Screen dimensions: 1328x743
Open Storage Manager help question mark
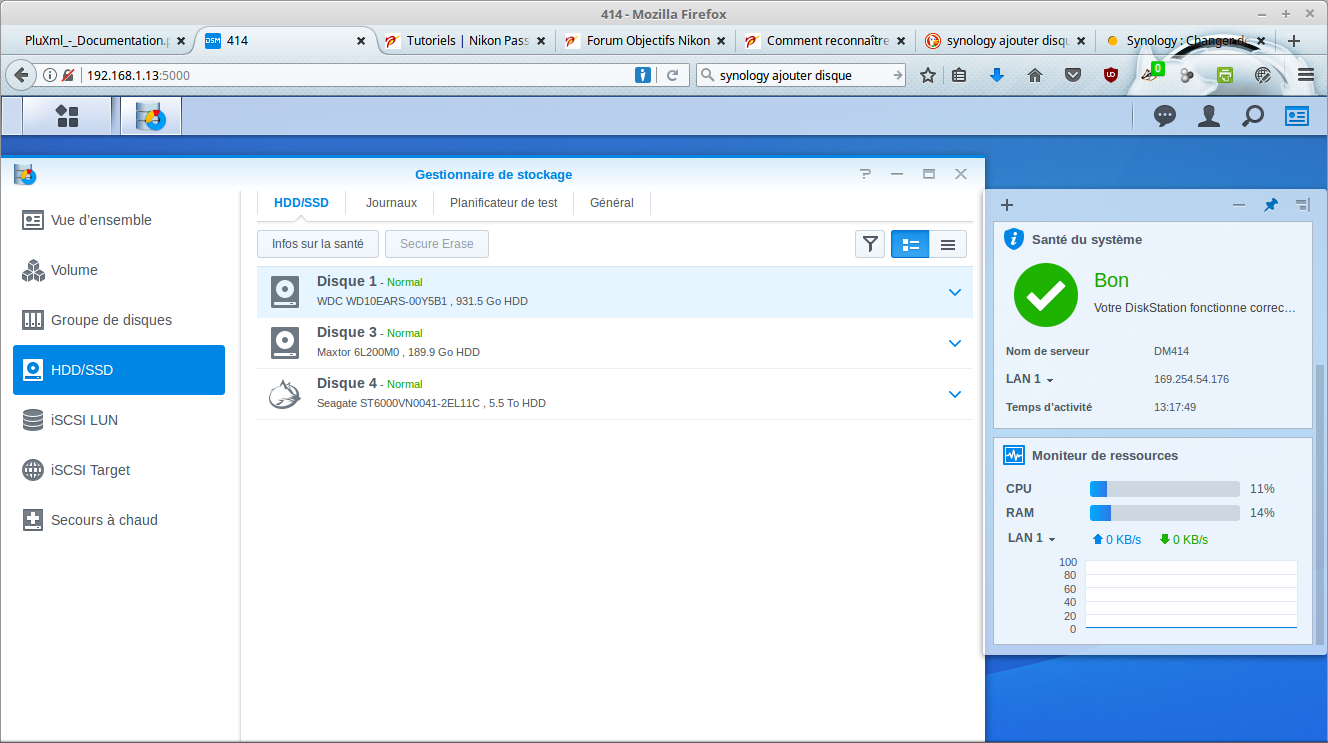(x=865, y=174)
